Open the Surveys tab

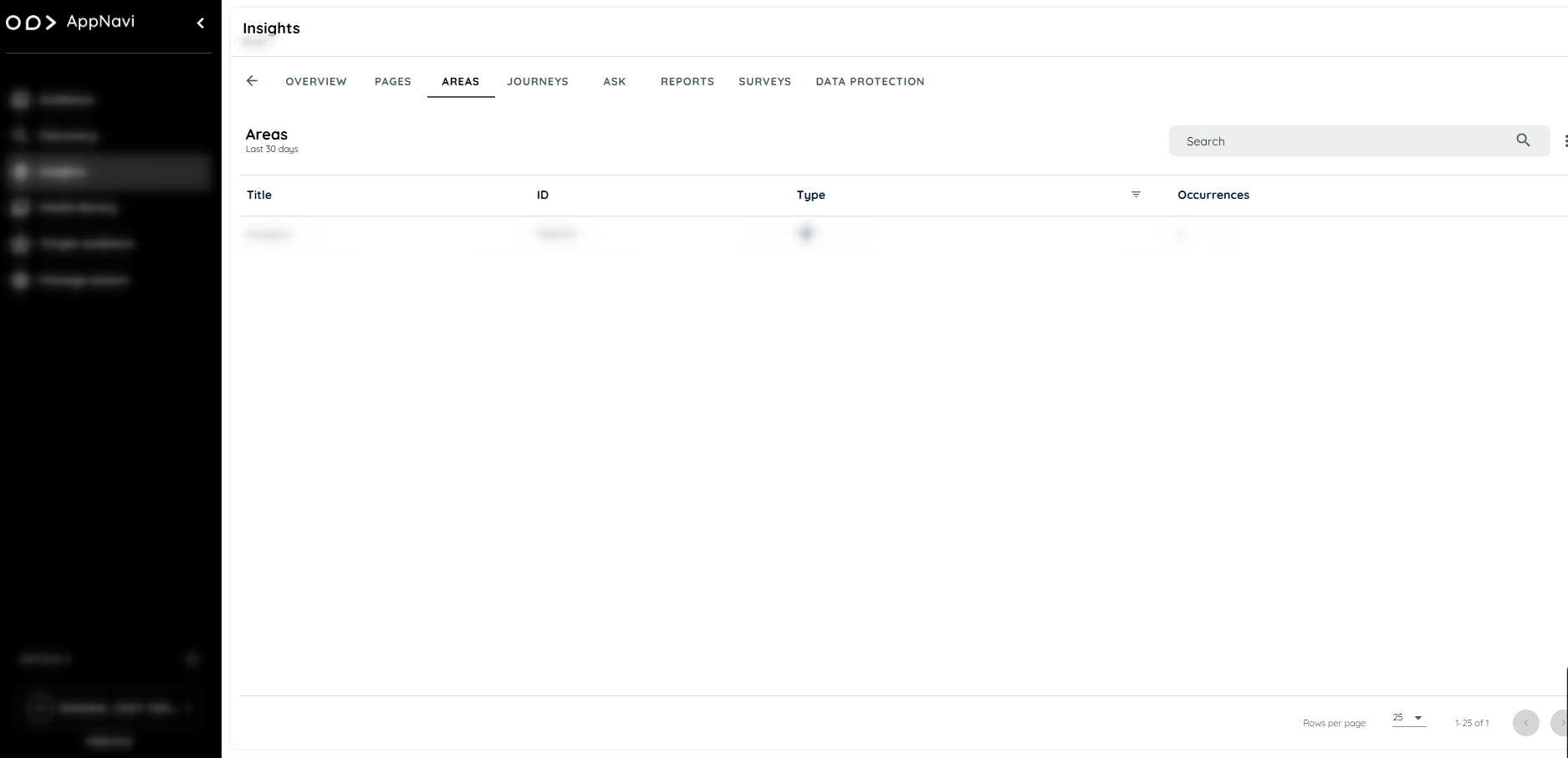[765, 82]
